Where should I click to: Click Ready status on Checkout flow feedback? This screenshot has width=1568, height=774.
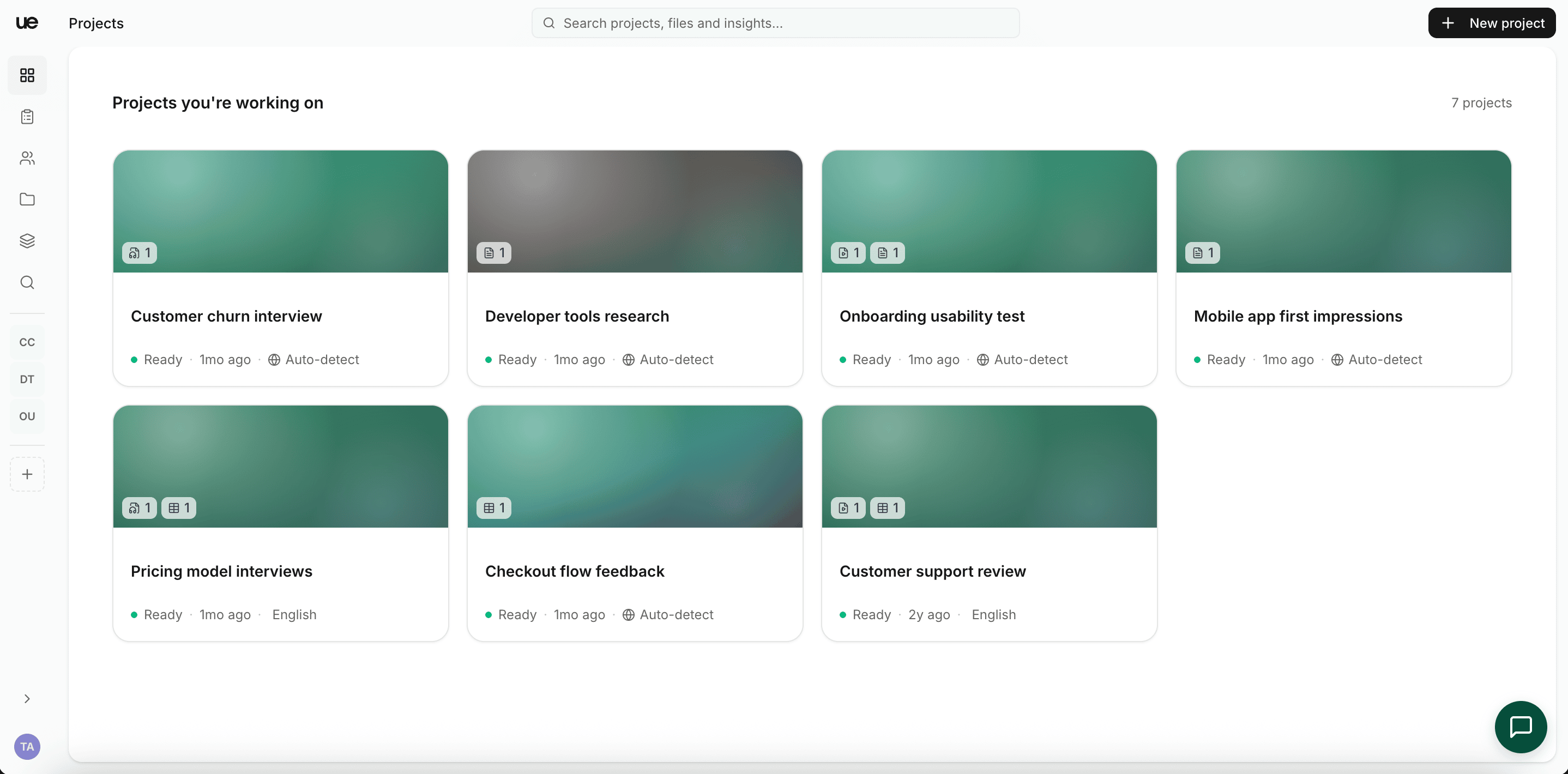[x=511, y=615]
